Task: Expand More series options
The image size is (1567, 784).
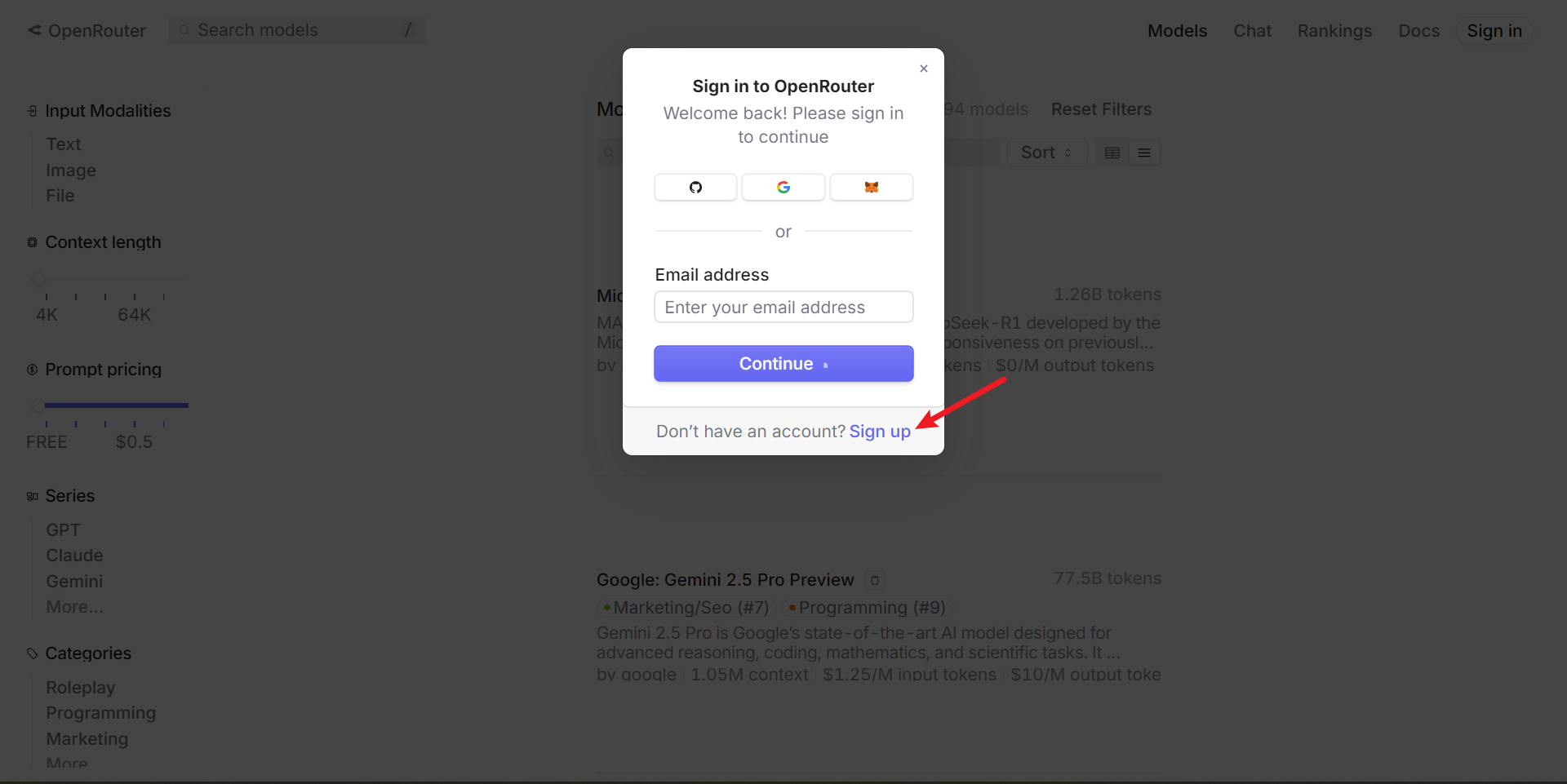Action: 74,607
